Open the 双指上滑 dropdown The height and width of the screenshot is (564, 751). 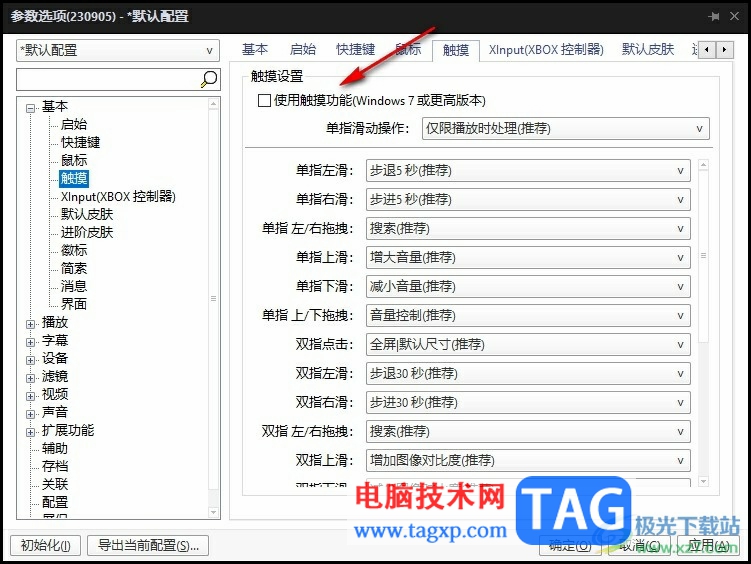click(528, 461)
